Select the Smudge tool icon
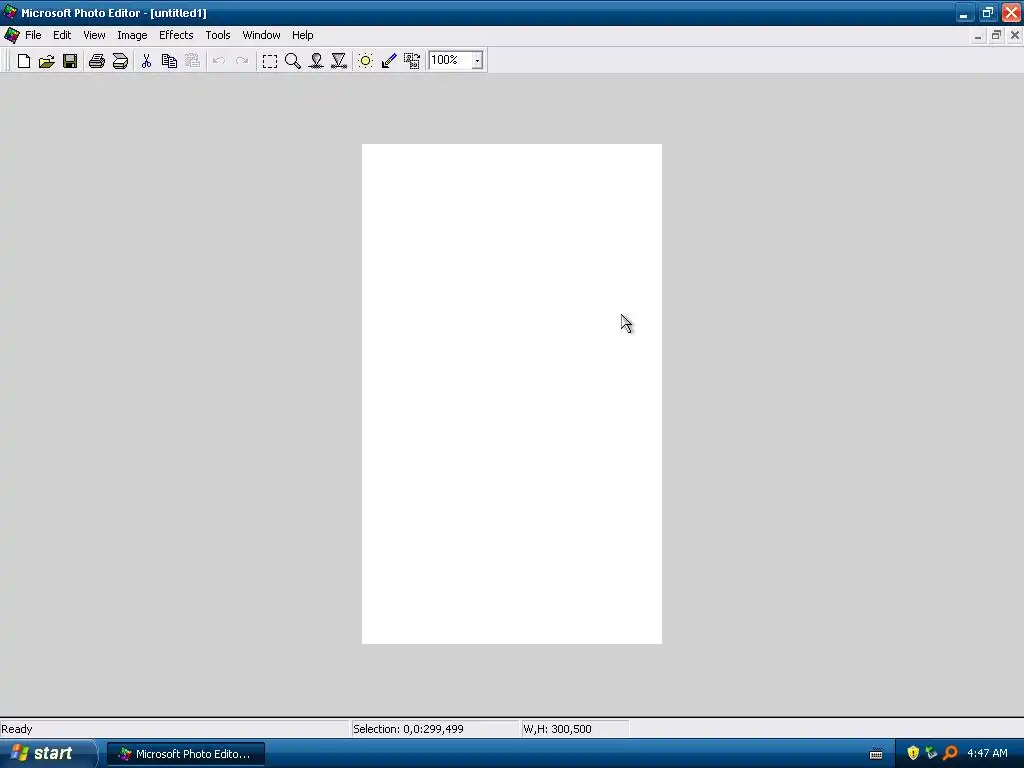Image resolution: width=1024 pixels, height=768 pixels. pyautogui.click(x=316, y=61)
